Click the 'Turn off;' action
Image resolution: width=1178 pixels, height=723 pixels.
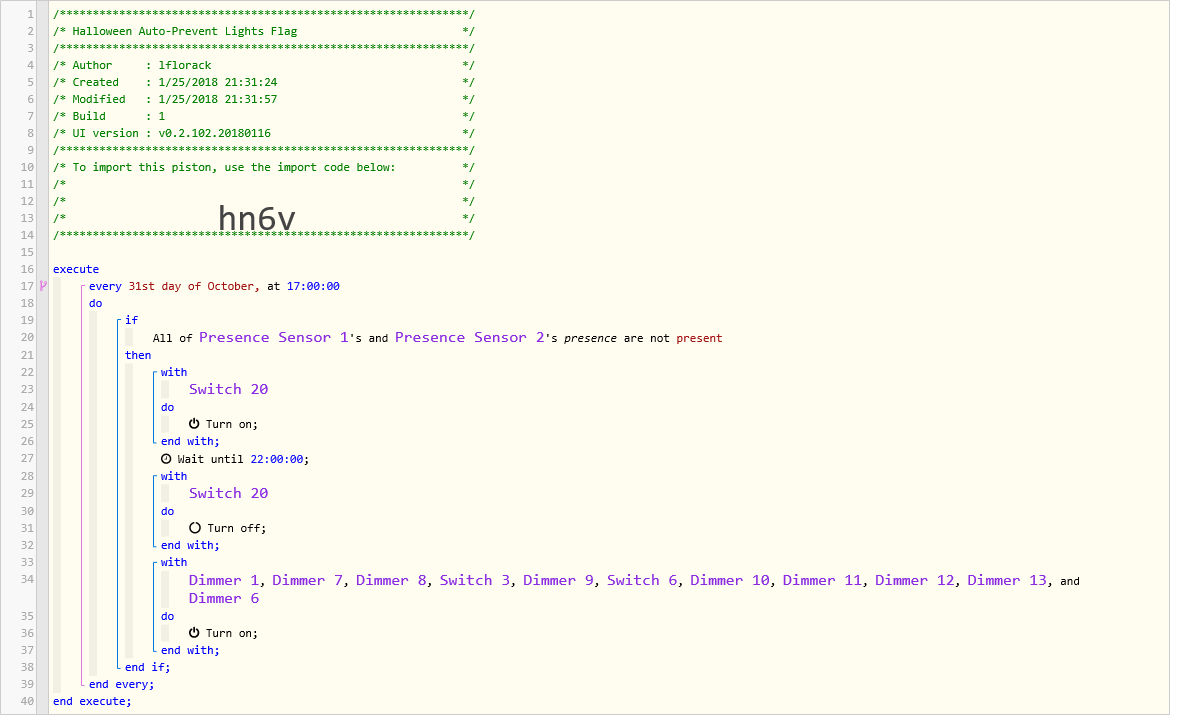(237, 530)
